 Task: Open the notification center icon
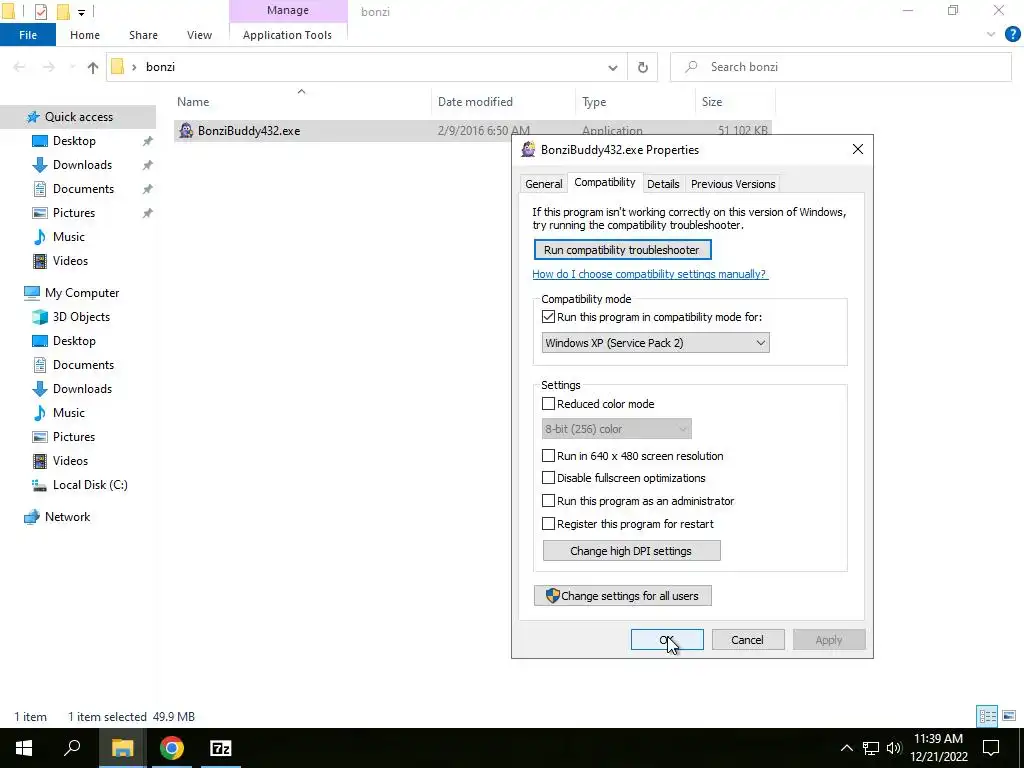click(991, 748)
